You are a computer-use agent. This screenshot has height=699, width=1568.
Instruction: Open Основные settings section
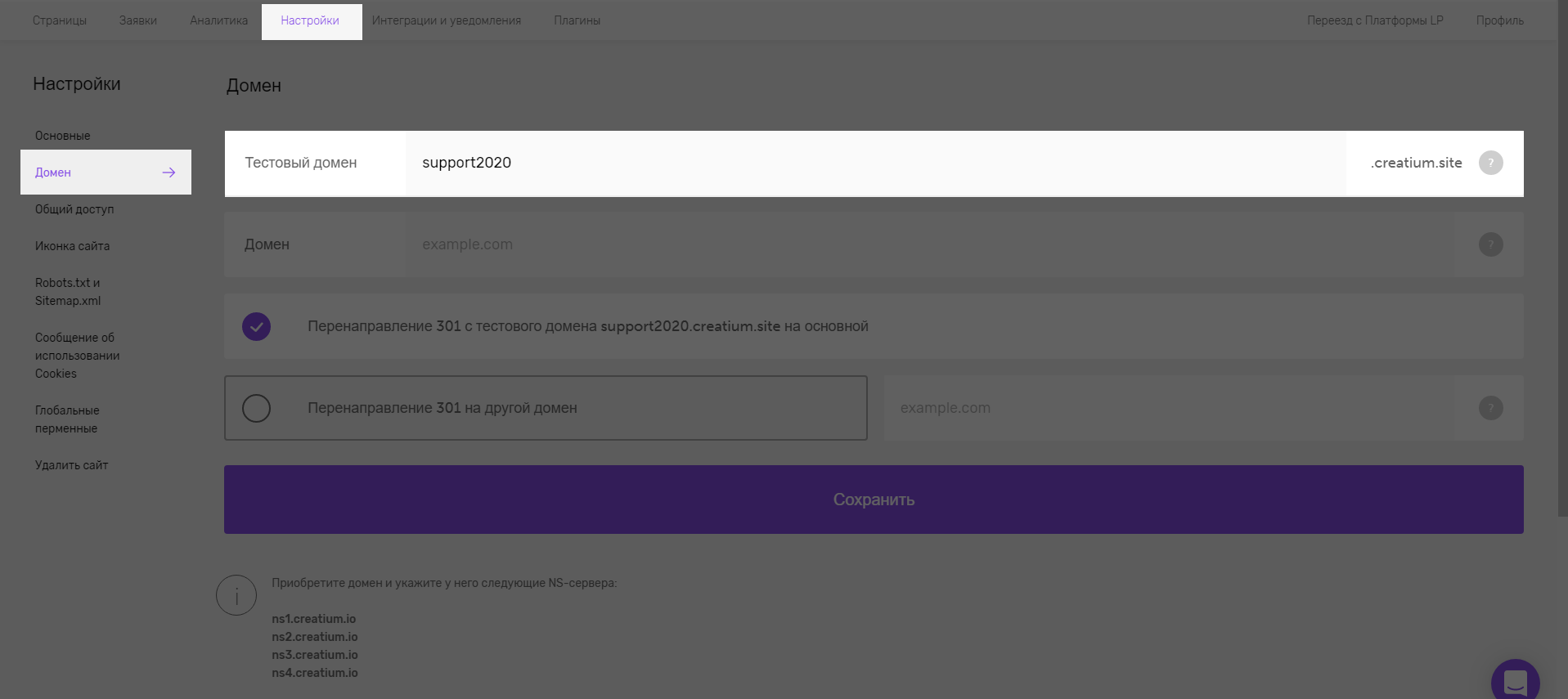point(63,136)
